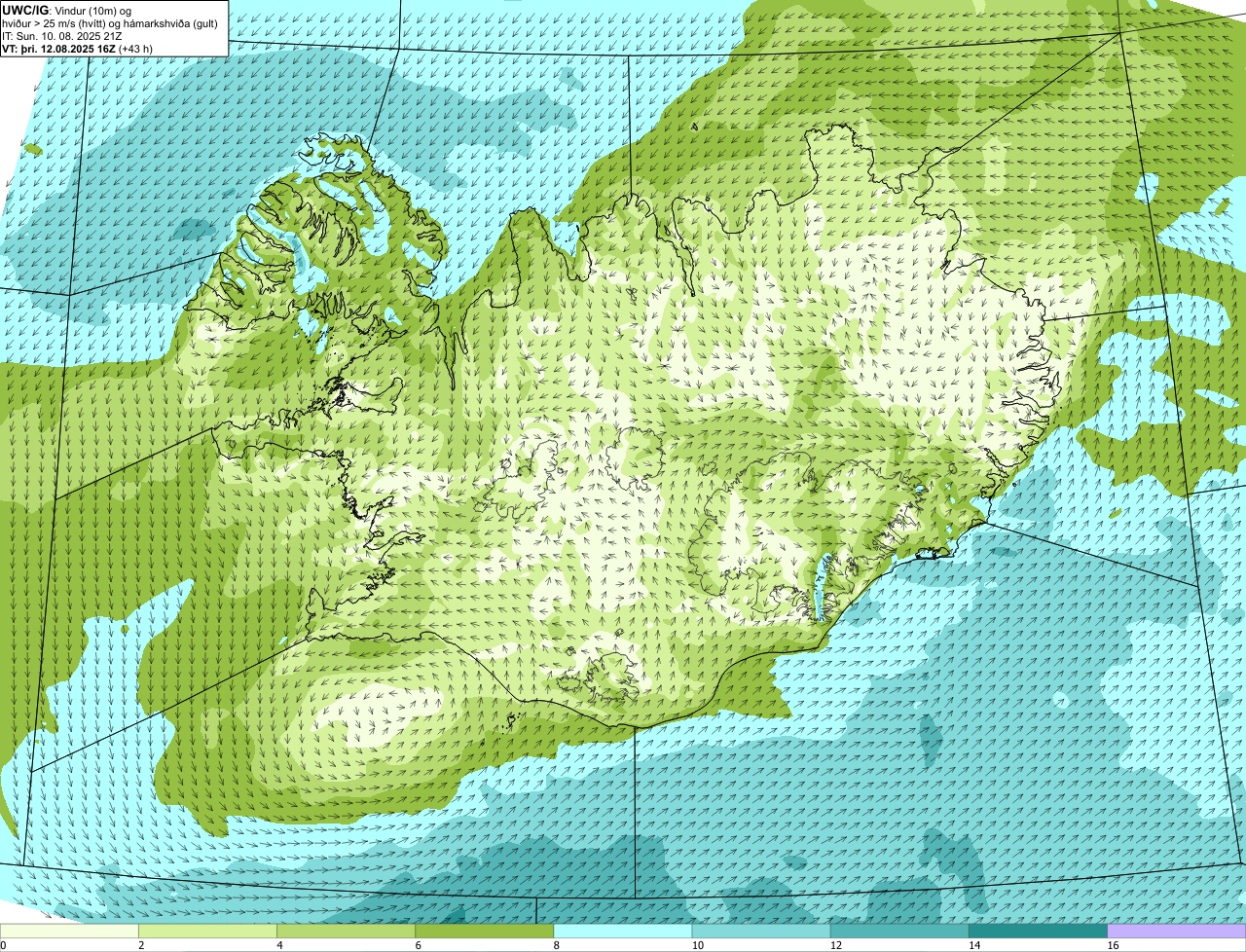Click the lavender legend swatch above 16 m/s

tap(1177, 932)
